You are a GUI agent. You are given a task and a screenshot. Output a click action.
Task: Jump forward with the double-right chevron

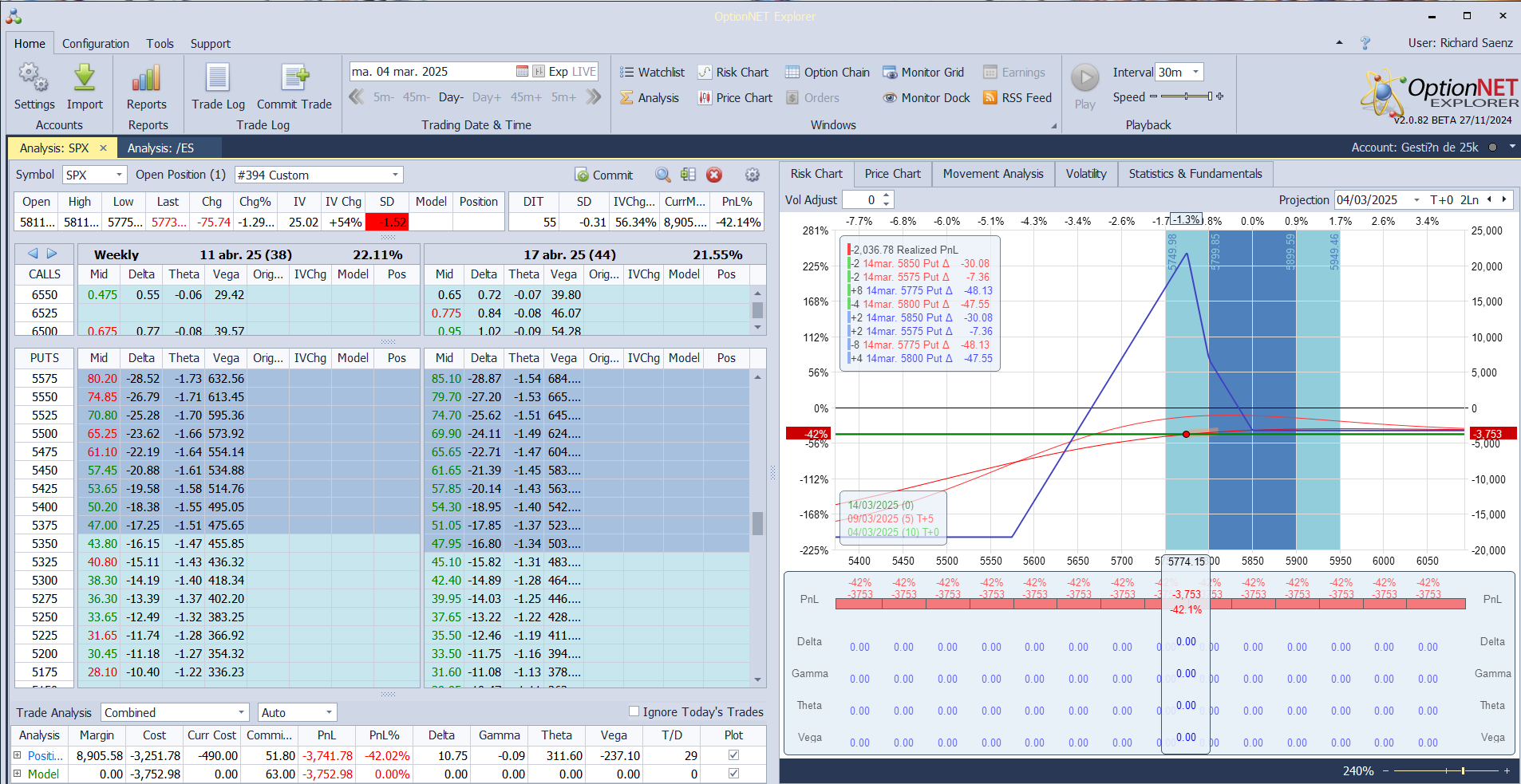coord(593,97)
